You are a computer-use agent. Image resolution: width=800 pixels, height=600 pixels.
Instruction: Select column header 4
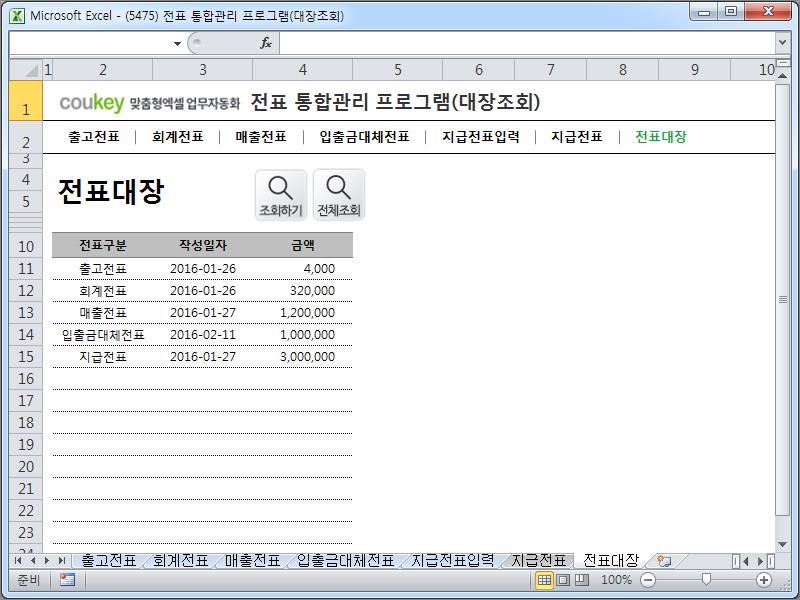(303, 69)
